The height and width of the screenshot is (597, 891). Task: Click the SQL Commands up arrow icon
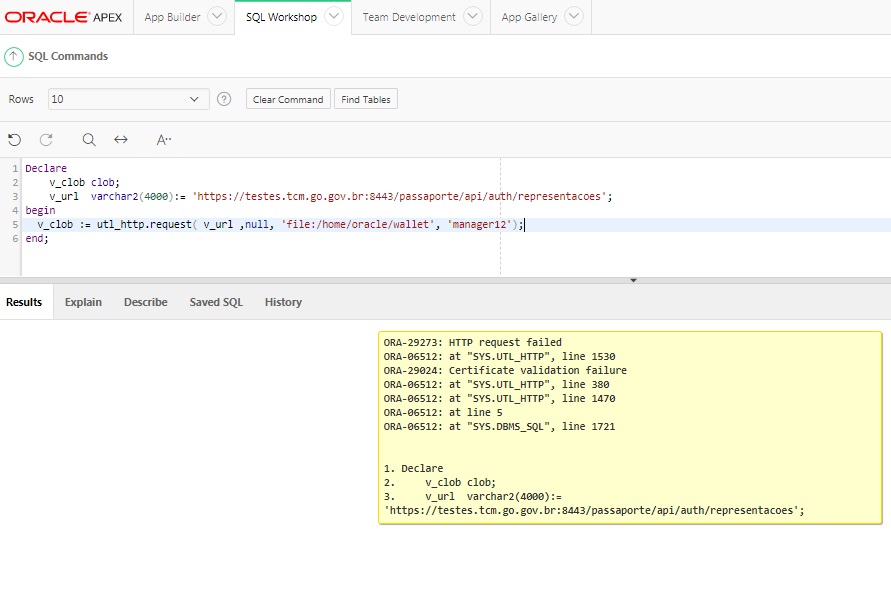tap(14, 57)
